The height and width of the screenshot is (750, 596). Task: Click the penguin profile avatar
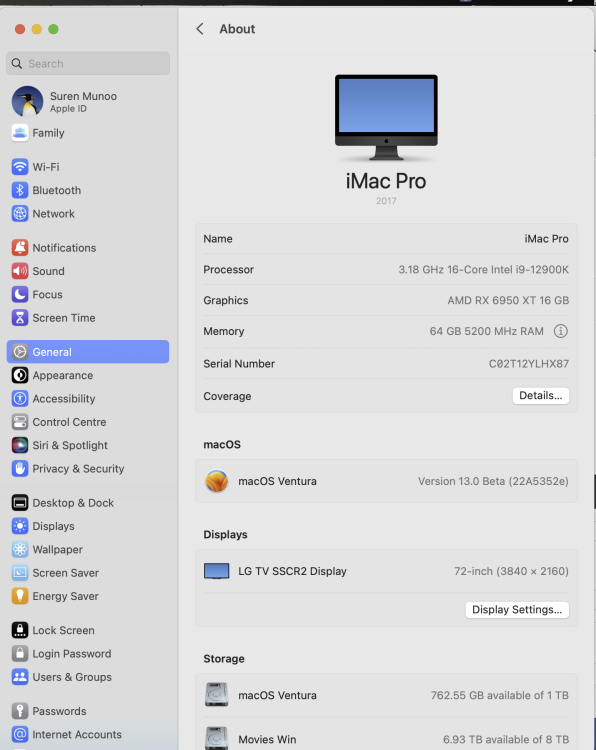27,101
